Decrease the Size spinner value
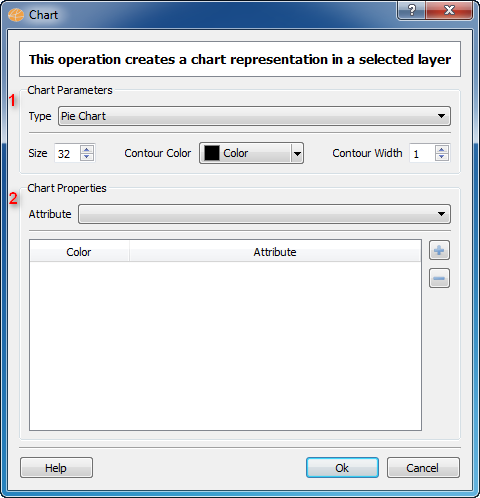 click(x=87, y=157)
